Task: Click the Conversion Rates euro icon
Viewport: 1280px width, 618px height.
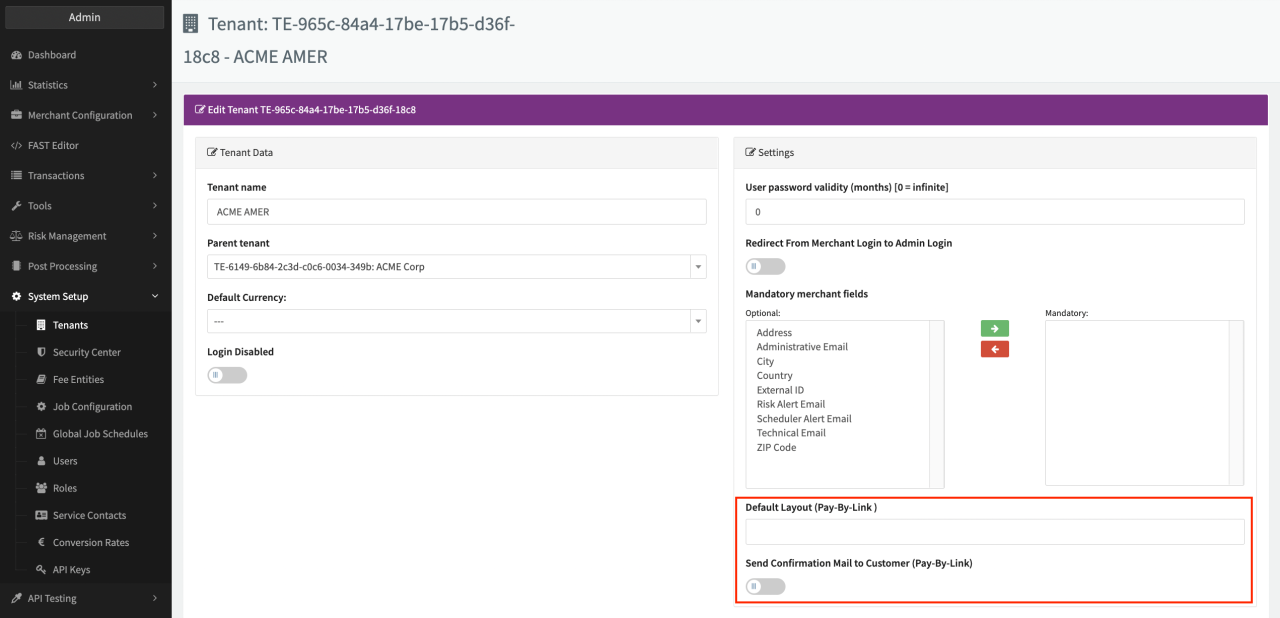Action: (41, 542)
